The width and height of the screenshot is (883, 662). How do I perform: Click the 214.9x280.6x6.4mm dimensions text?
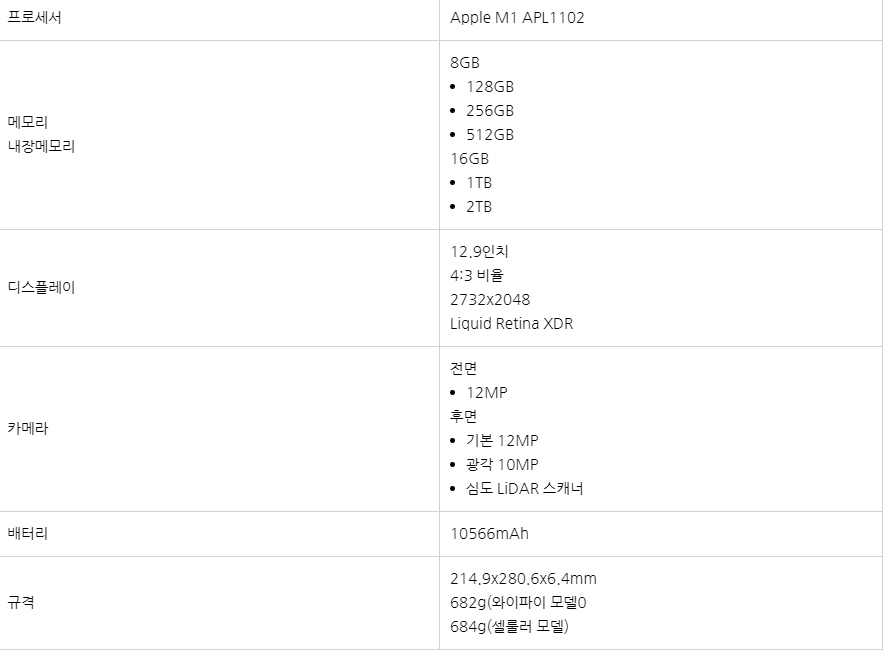click(x=523, y=579)
